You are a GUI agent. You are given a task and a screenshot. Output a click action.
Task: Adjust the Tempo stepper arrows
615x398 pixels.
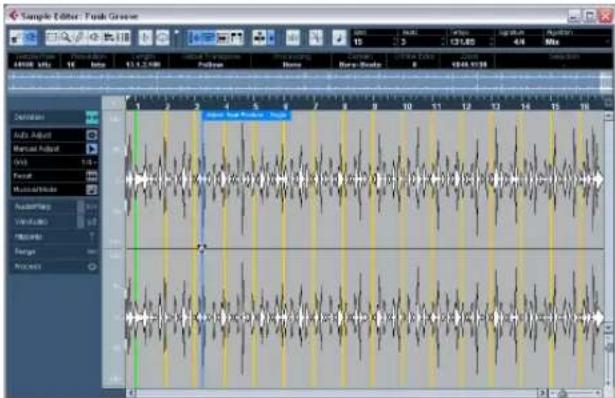(x=491, y=42)
